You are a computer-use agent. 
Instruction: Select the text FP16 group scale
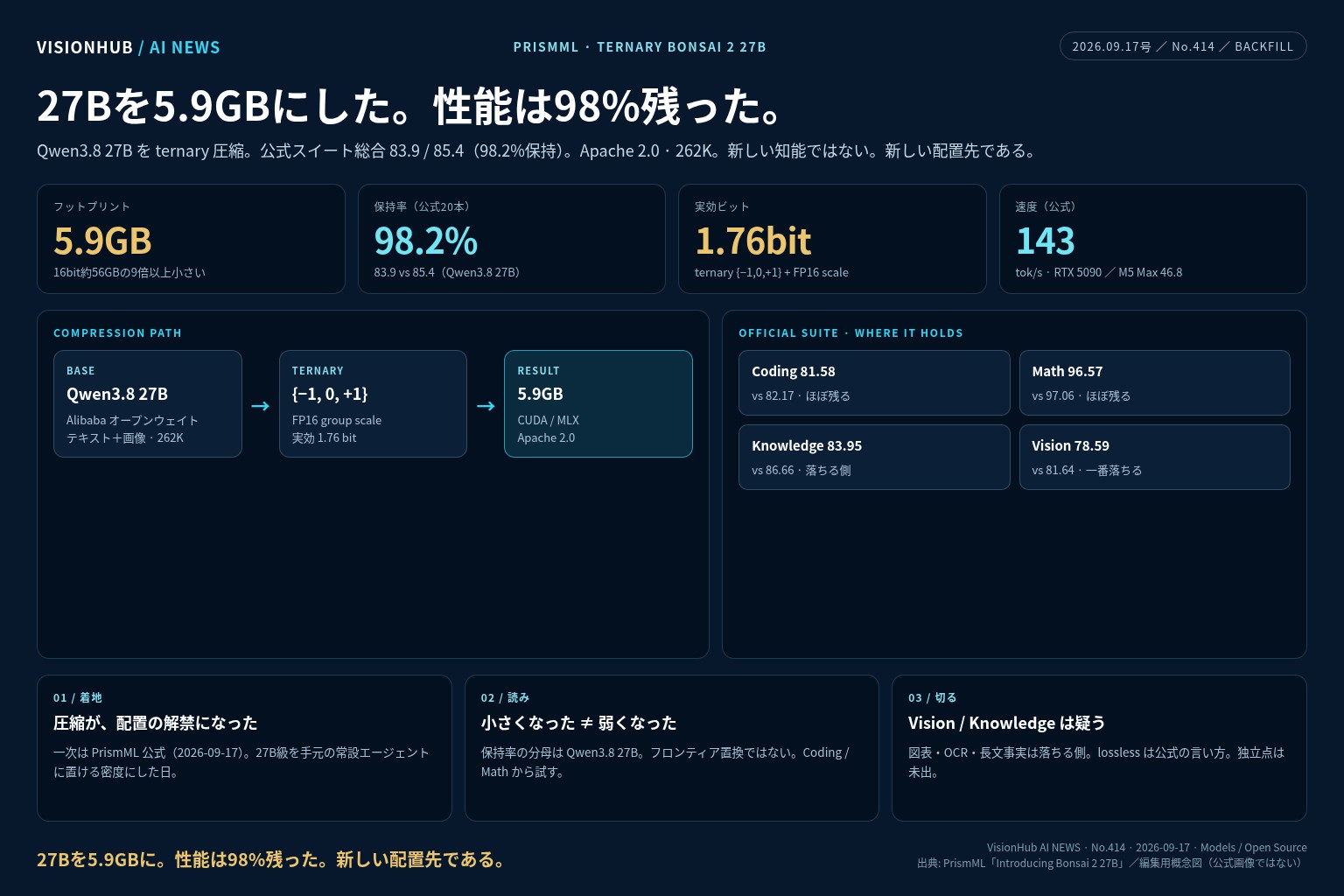coord(337,420)
